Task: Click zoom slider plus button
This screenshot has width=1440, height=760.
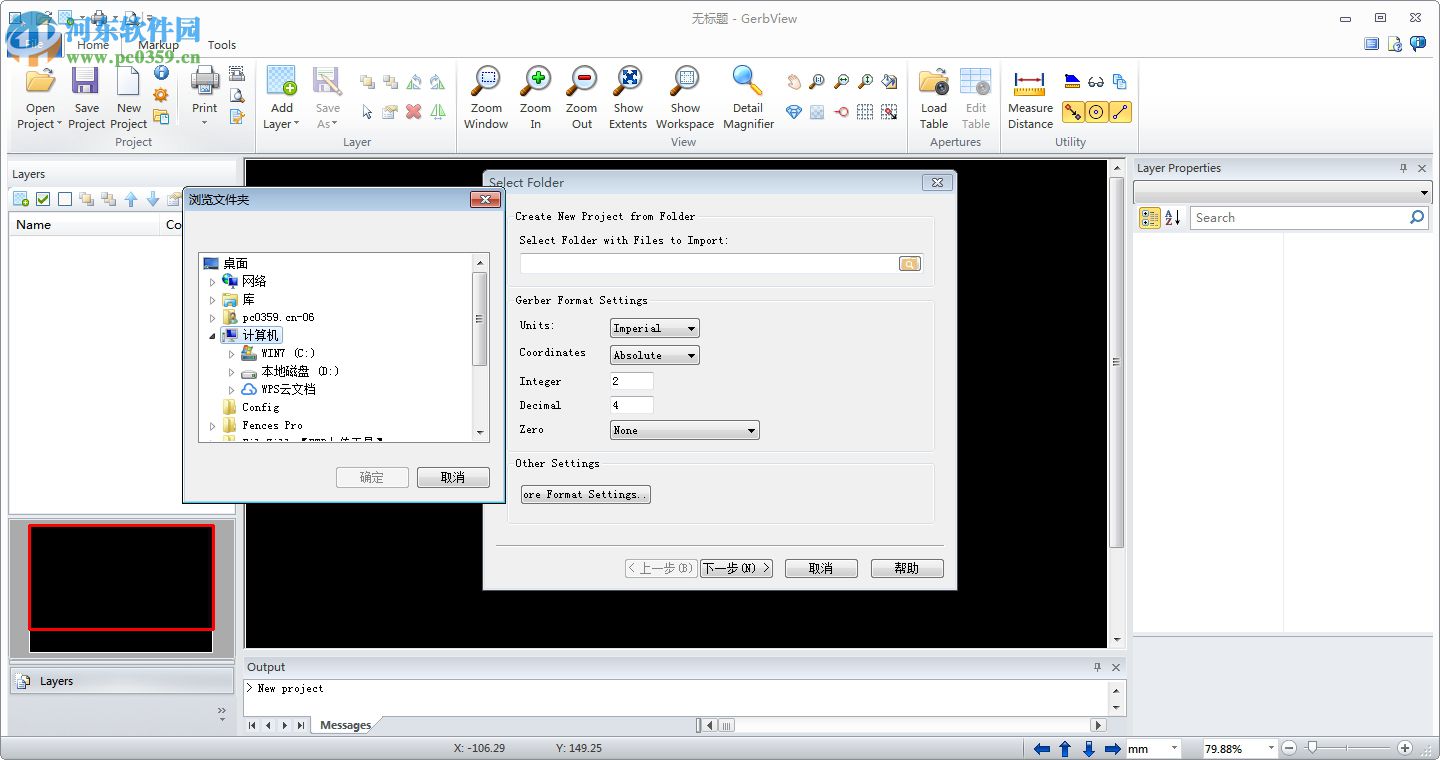Action: click(1405, 748)
